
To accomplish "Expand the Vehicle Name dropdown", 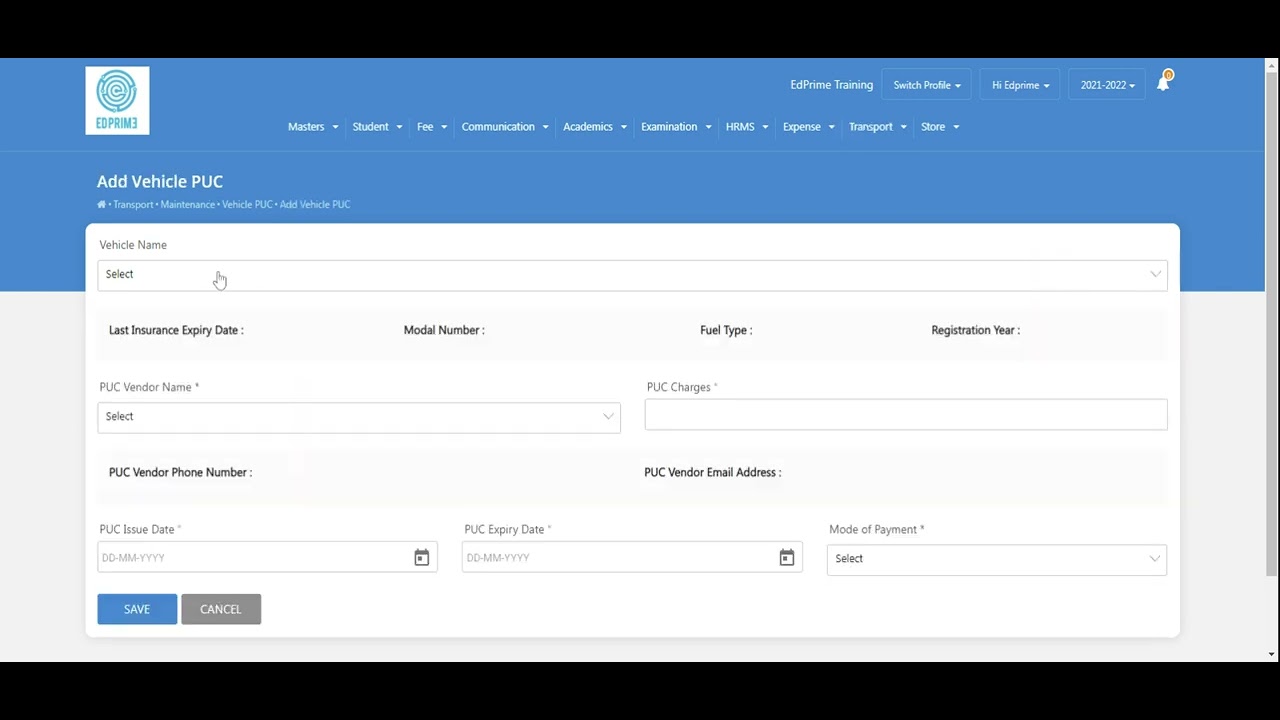I will [632, 275].
